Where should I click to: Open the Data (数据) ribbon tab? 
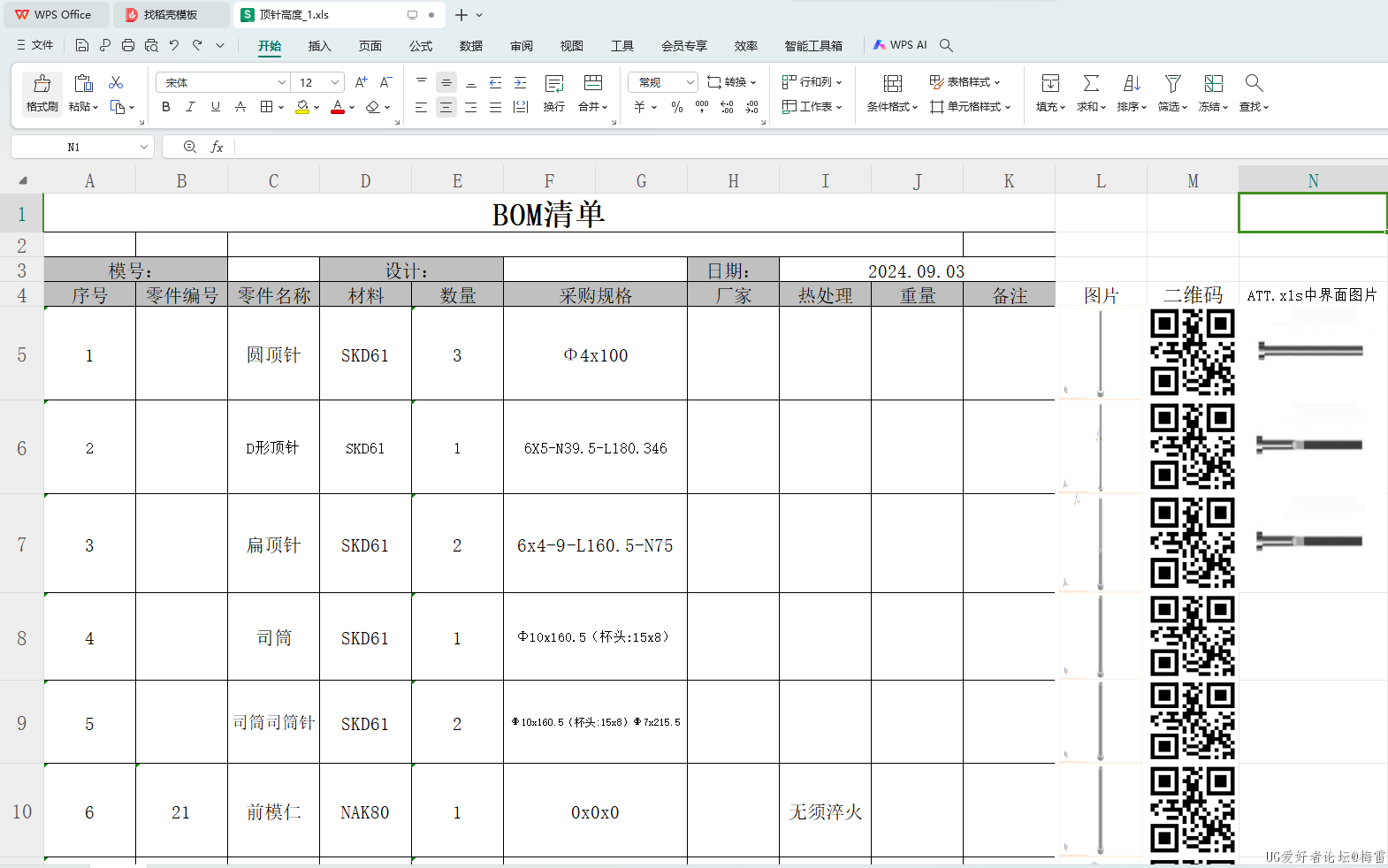(471, 46)
